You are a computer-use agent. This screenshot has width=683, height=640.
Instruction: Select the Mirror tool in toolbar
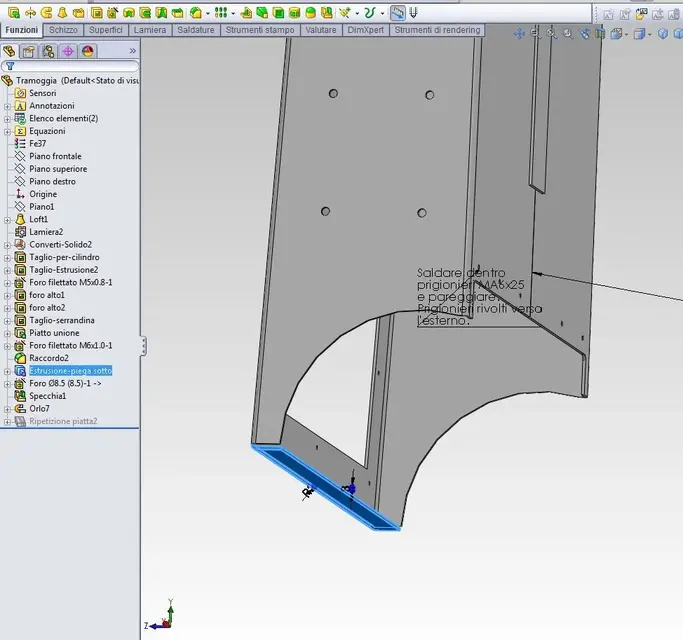pos(327,13)
